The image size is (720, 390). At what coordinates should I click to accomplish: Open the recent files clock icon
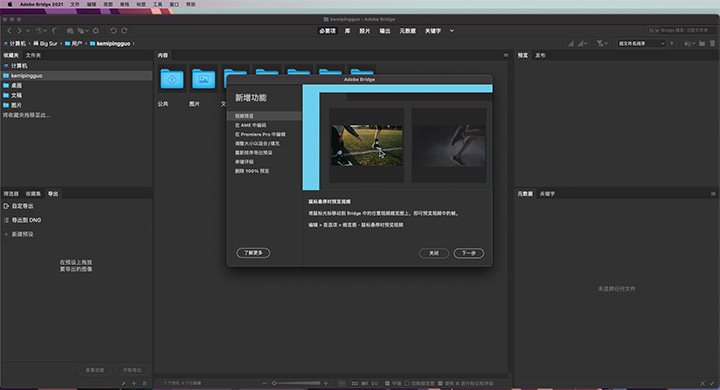pyautogui.click(x=39, y=31)
